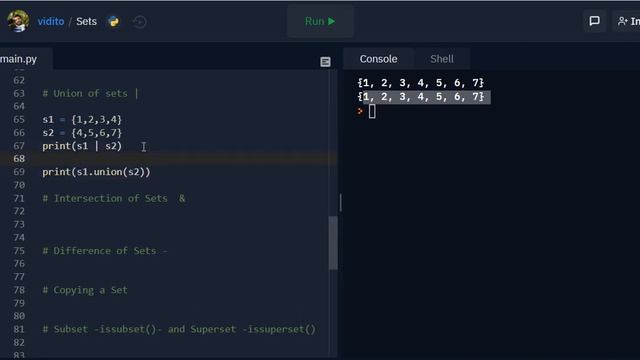
Task: Click line number 81 in gutter
Action: point(19,329)
